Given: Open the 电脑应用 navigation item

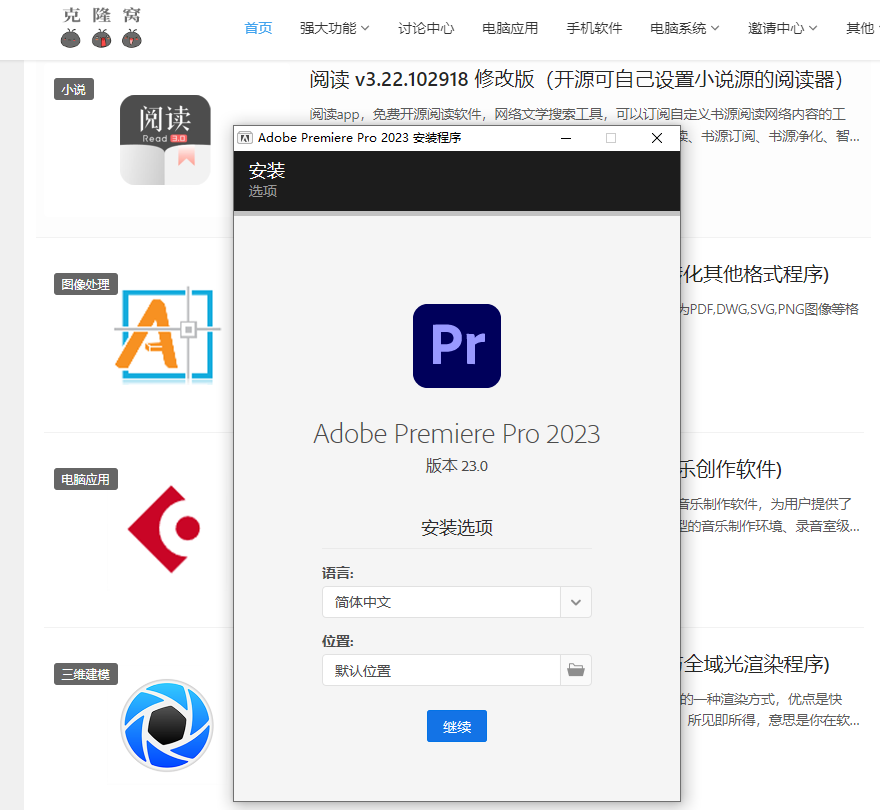Looking at the screenshot, I should 509,29.
